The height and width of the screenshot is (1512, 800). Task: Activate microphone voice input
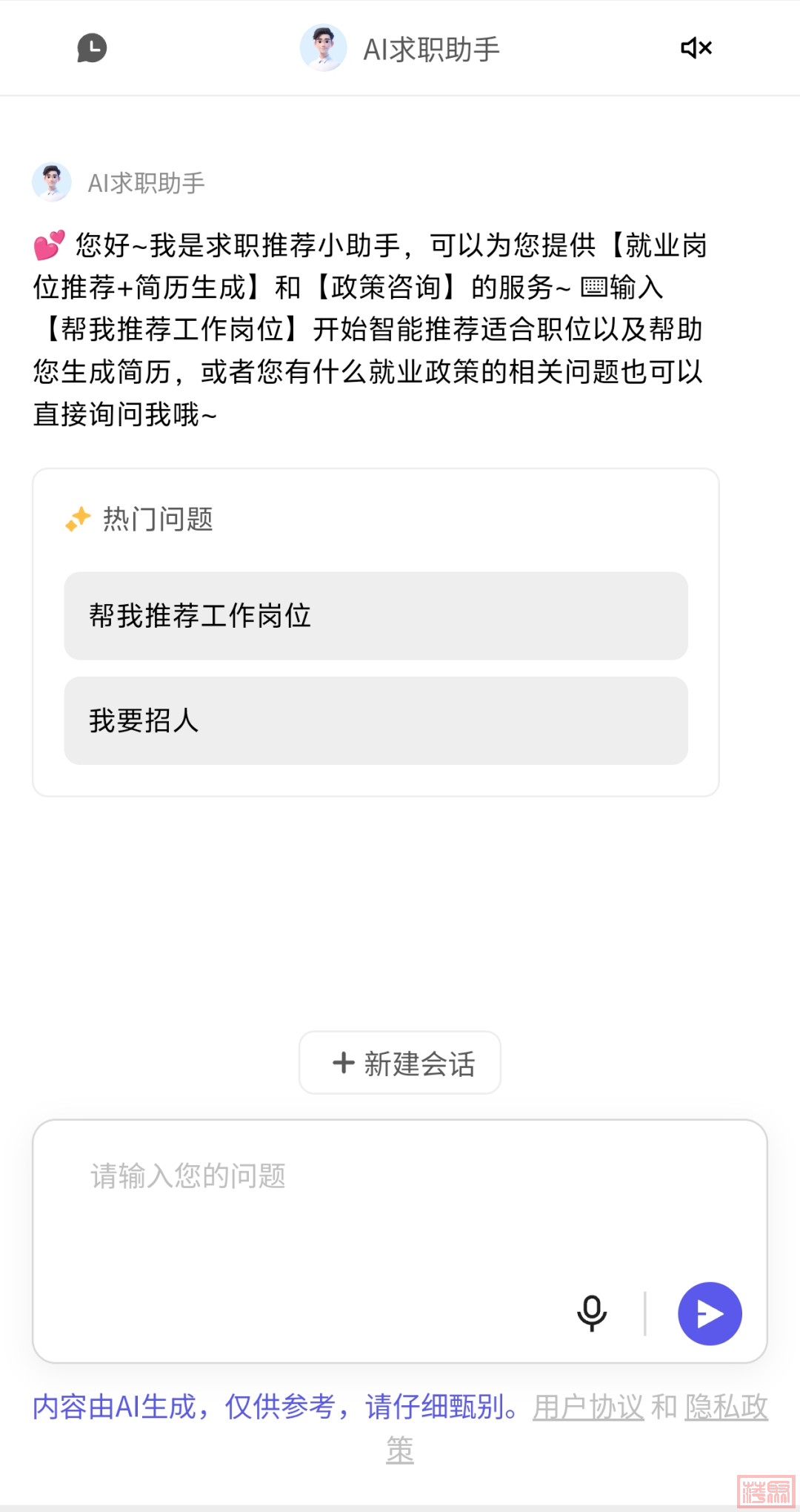click(x=592, y=1313)
